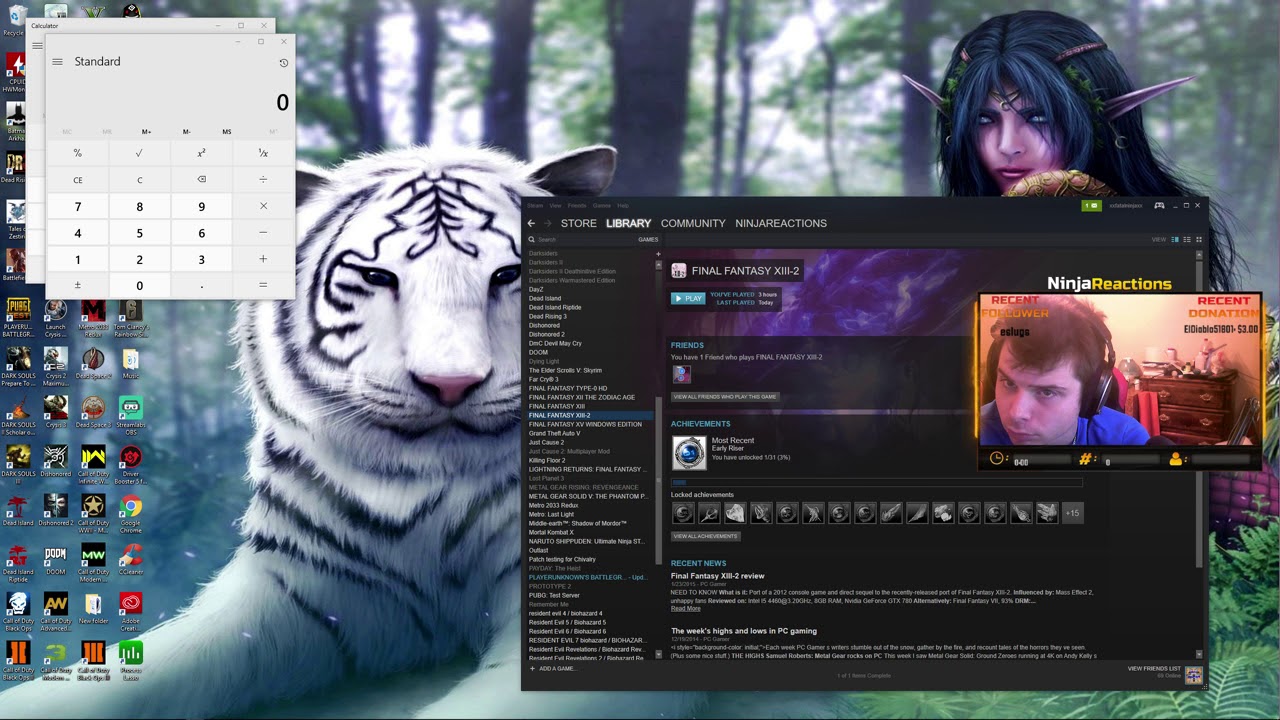Open the GAMES filter dropdown in library
Image resolution: width=1280 pixels, height=720 pixels.
click(x=648, y=240)
